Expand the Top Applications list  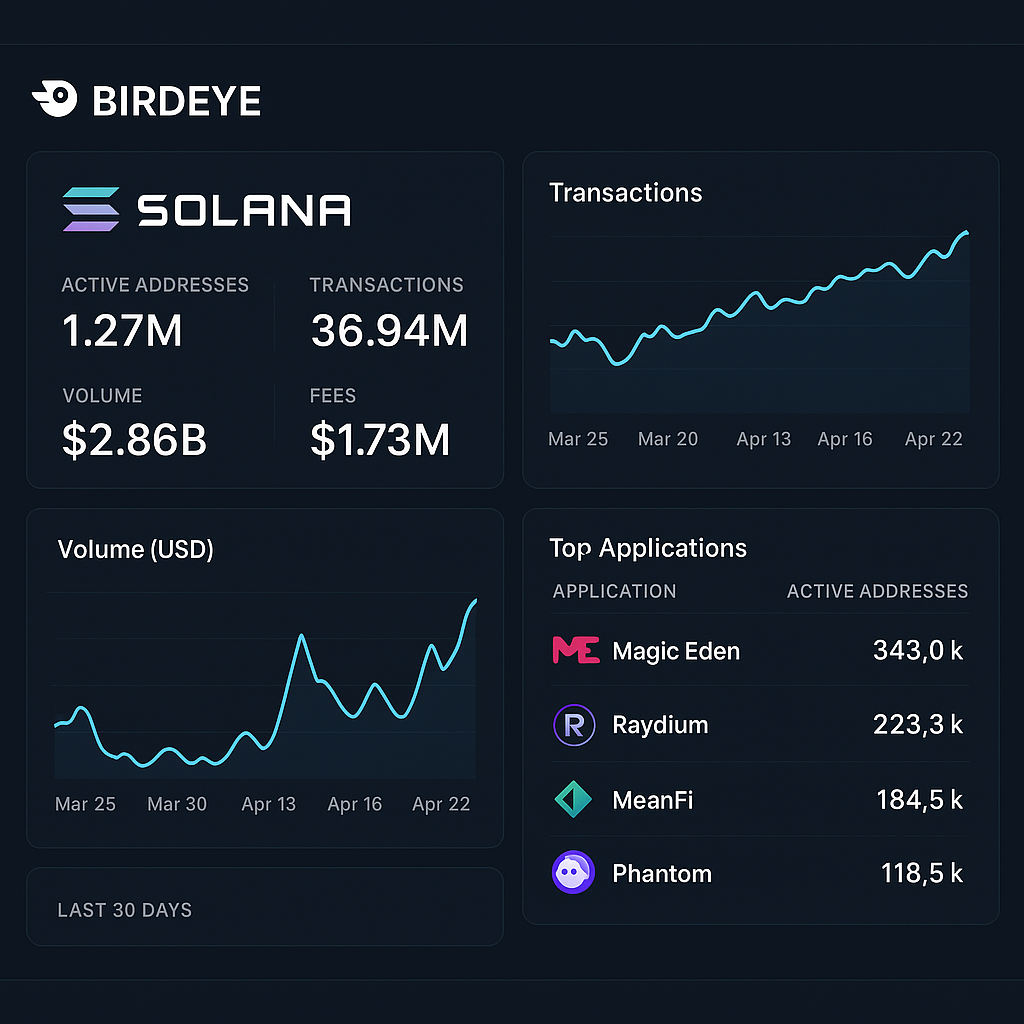pyautogui.click(x=648, y=548)
